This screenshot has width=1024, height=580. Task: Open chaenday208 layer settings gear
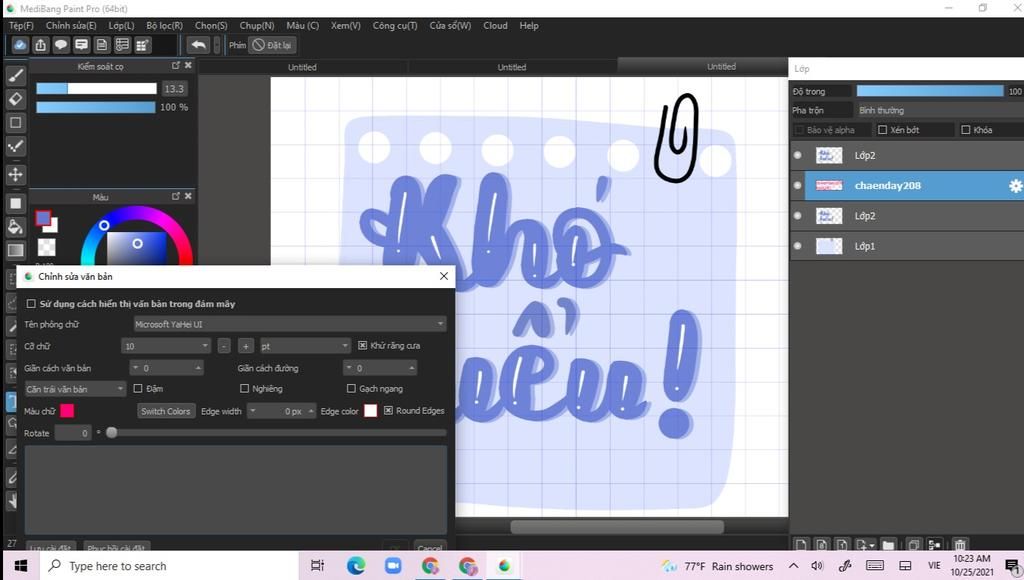pyautogui.click(x=1015, y=185)
